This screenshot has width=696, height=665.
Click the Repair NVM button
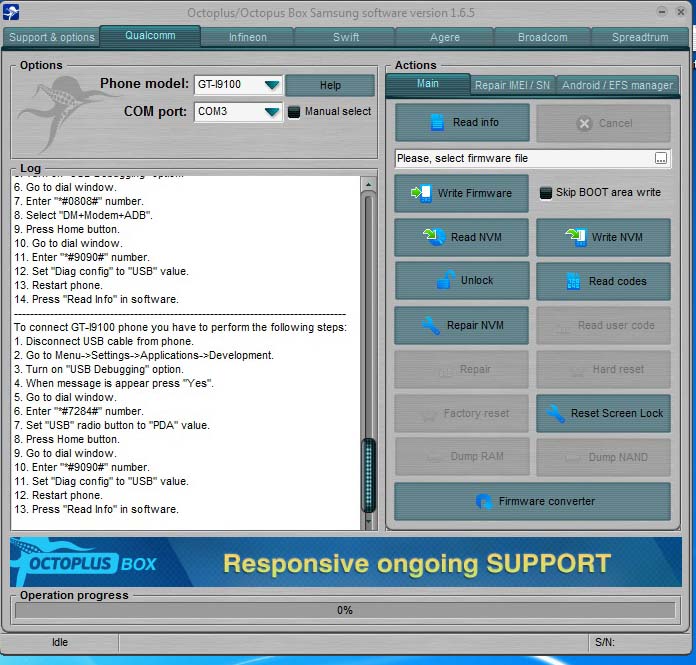(461, 325)
